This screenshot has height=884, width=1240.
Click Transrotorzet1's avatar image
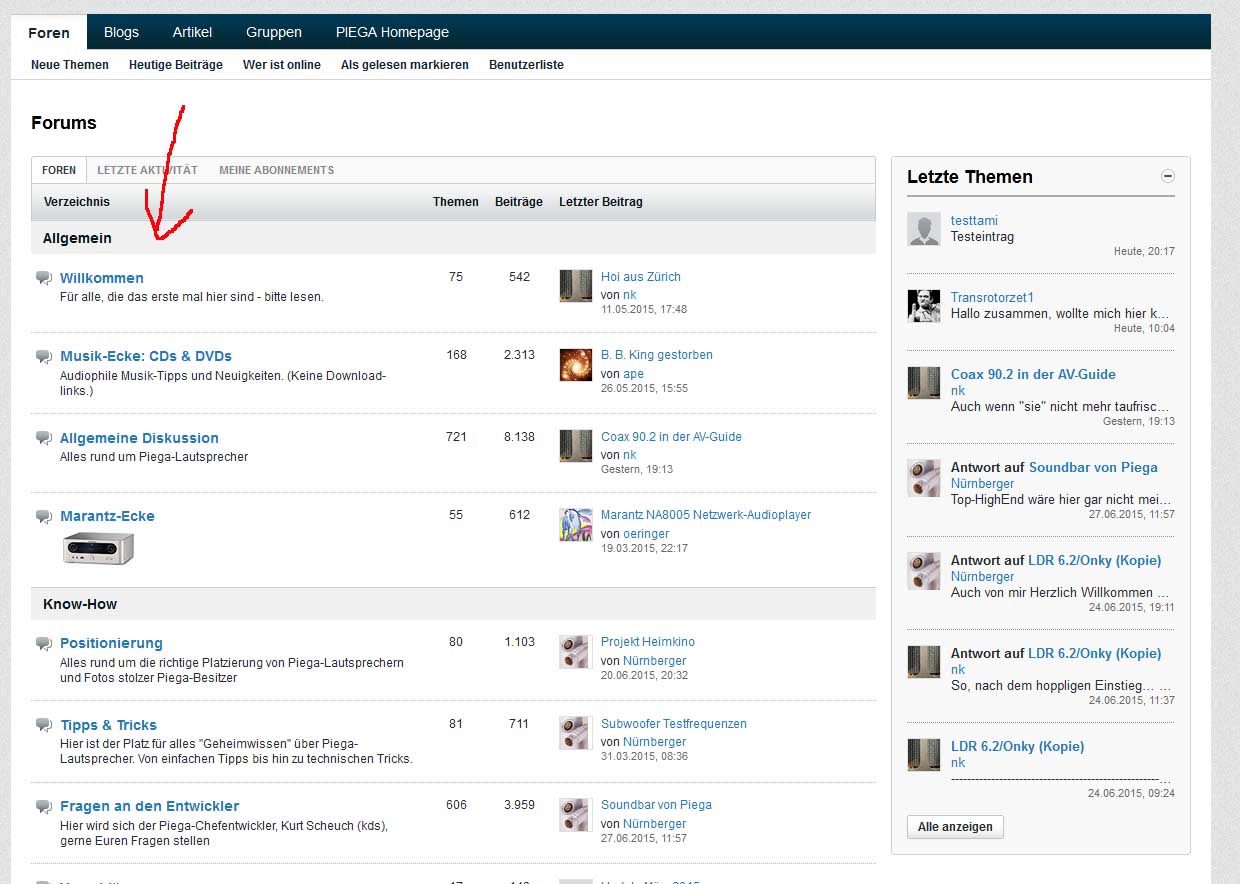pyautogui.click(x=923, y=306)
